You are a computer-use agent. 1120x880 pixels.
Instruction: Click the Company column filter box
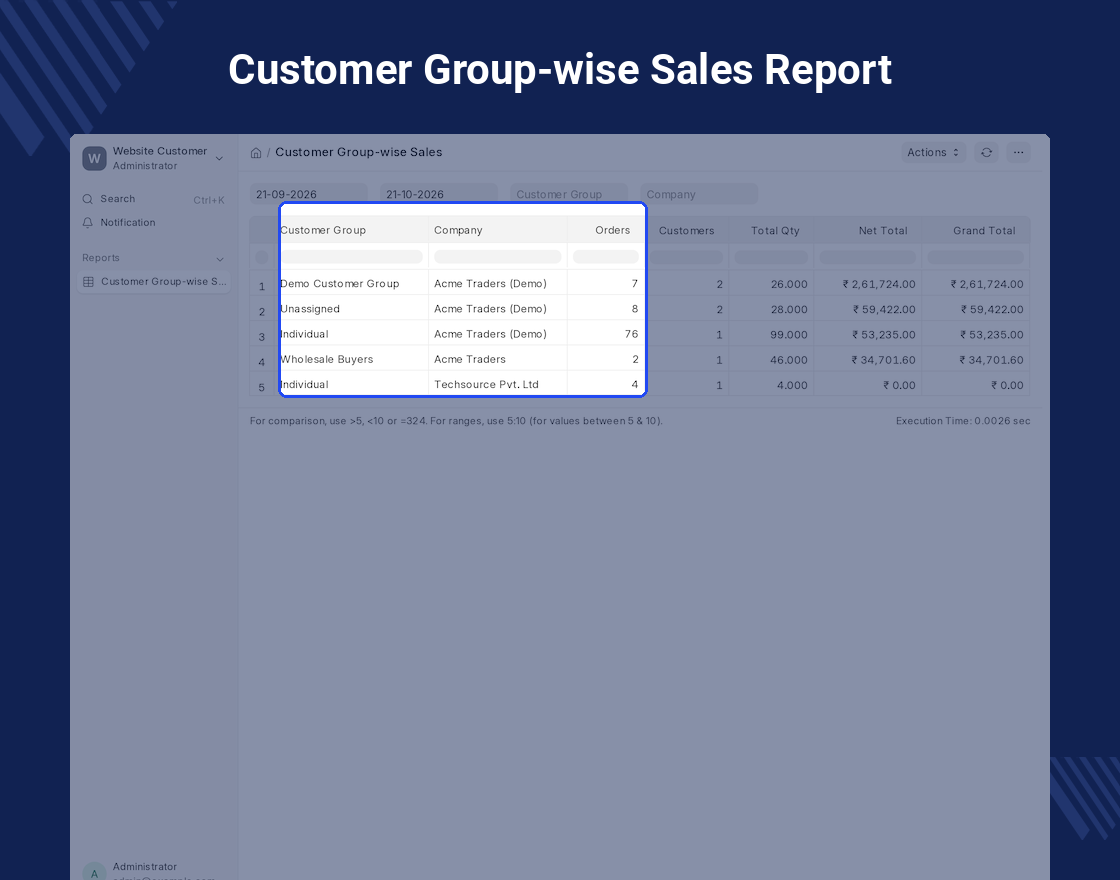click(498, 256)
